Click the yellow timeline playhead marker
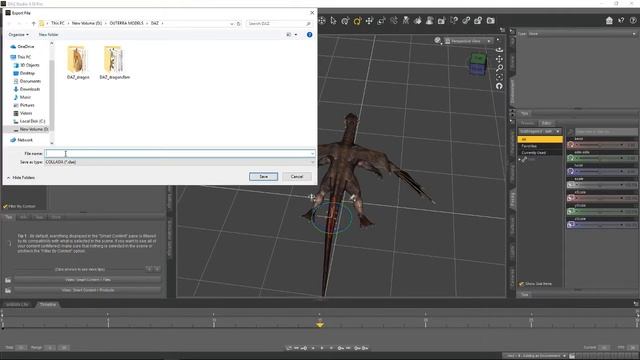 pos(320,324)
